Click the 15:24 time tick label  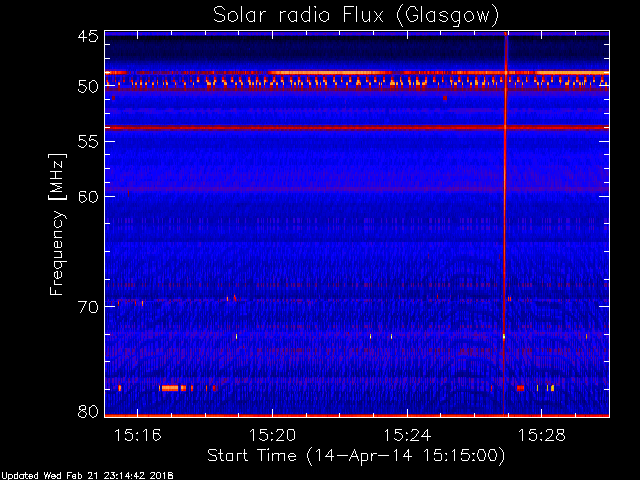(x=407, y=436)
